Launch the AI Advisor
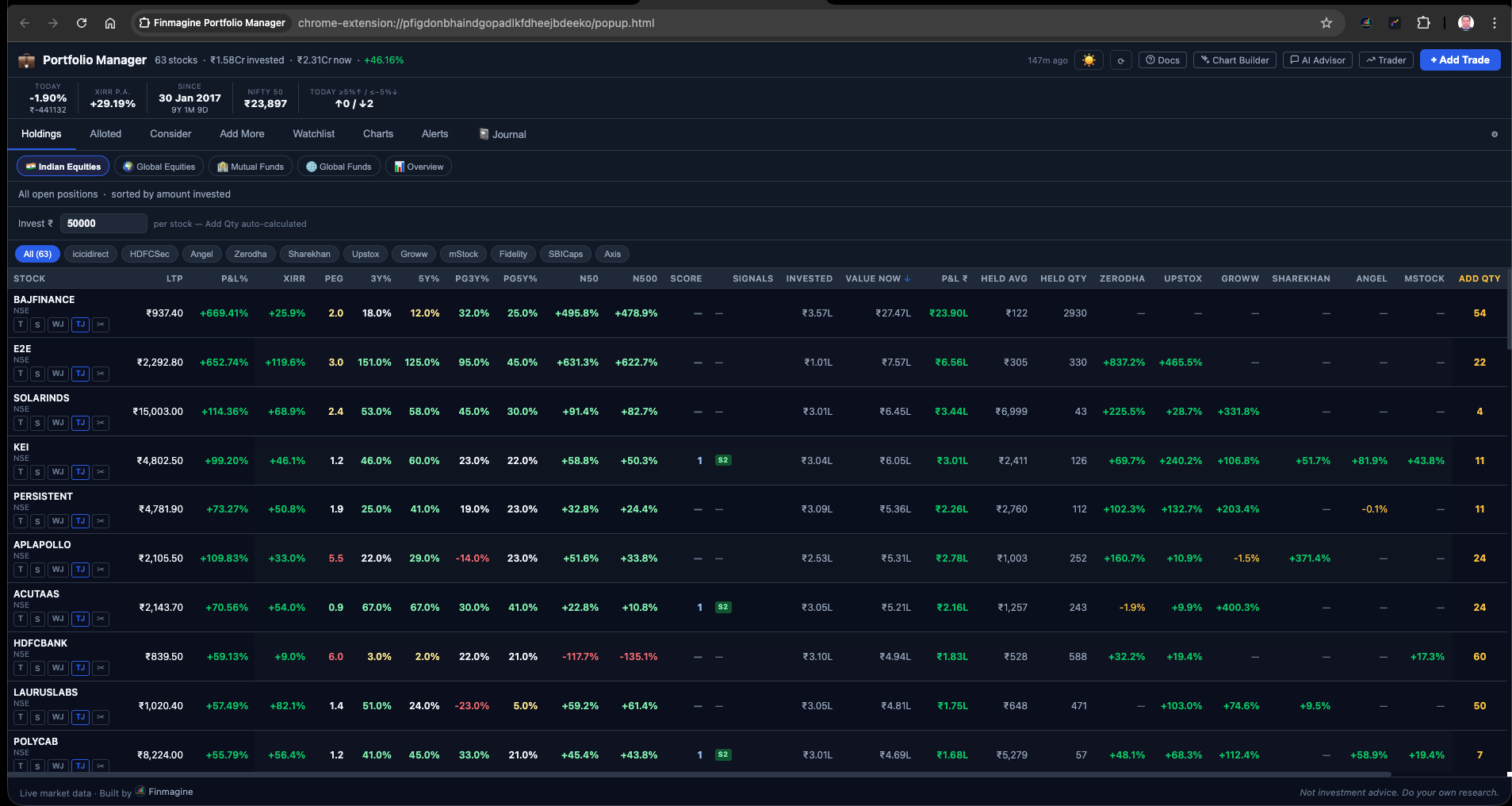 pyautogui.click(x=1316, y=59)
